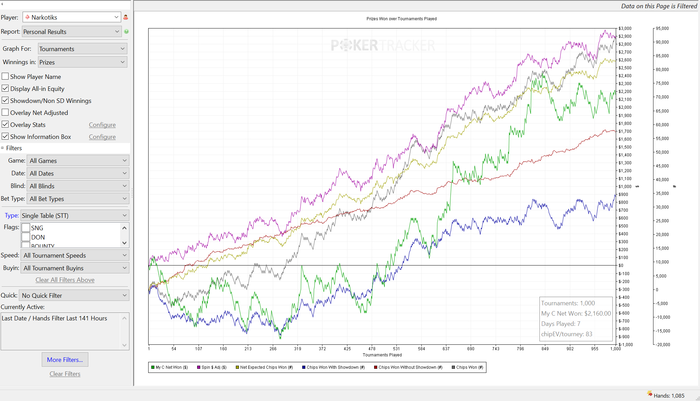This screenshot has height=401, width=700.
Task: Check the BOUNTY flag checkbox
Action: (x=26, y=245)
